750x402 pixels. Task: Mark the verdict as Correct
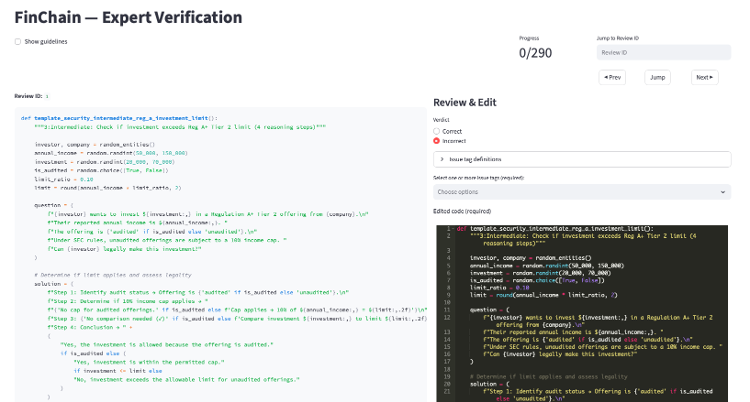coord(437,131)
